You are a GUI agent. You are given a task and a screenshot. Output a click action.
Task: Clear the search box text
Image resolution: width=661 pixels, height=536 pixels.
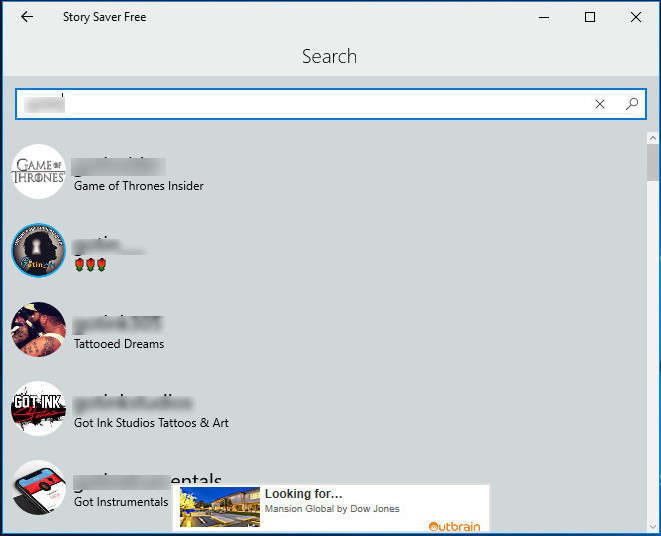pos(599,104)
